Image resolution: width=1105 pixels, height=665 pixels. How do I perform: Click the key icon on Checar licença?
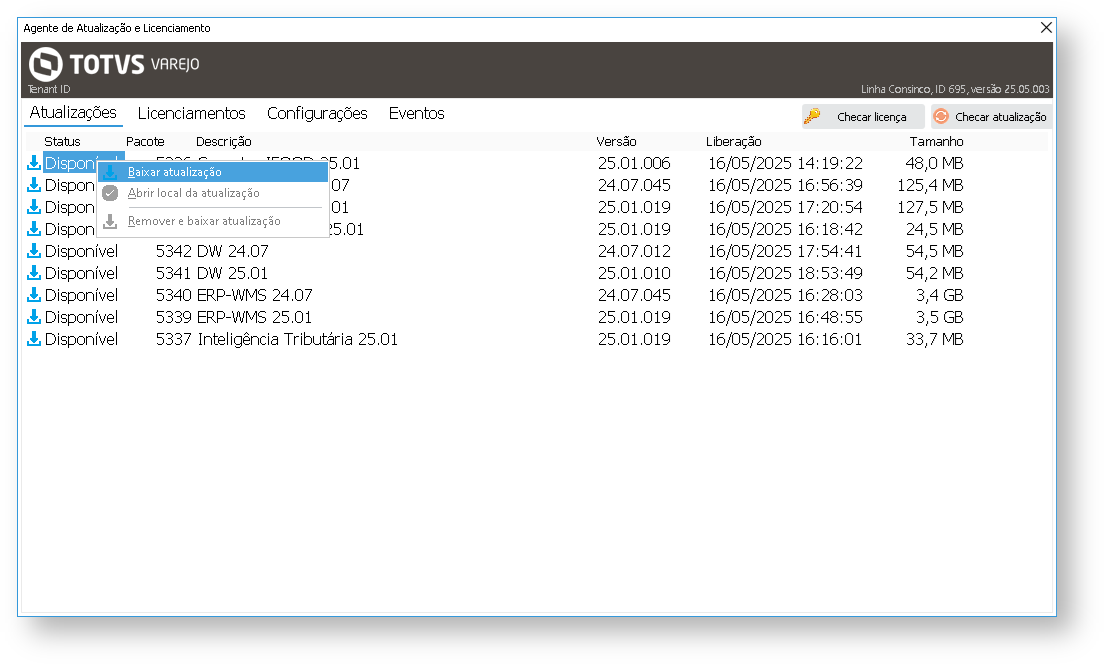[813, 116]
